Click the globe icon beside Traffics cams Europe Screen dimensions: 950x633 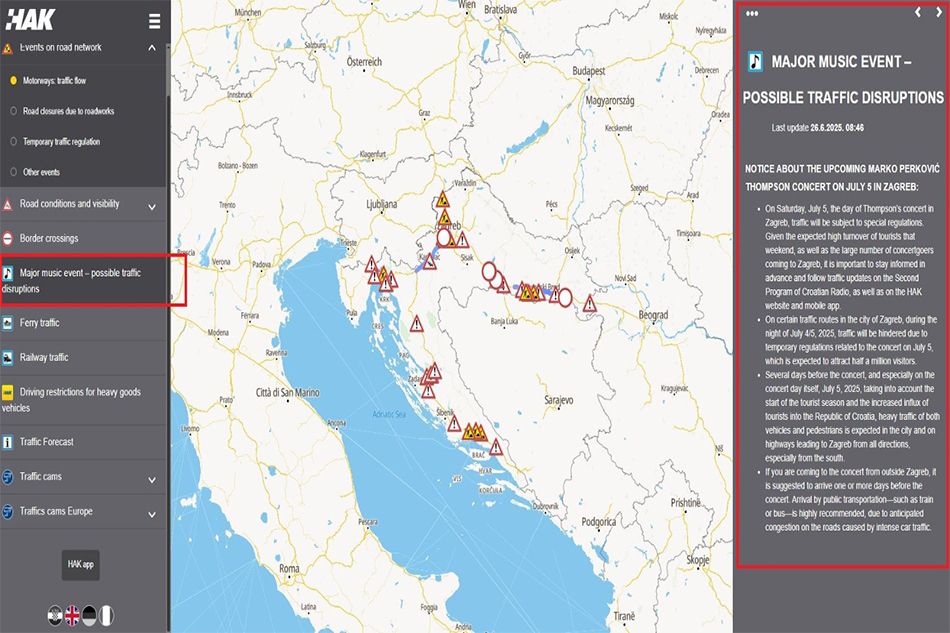coord(7,512)
